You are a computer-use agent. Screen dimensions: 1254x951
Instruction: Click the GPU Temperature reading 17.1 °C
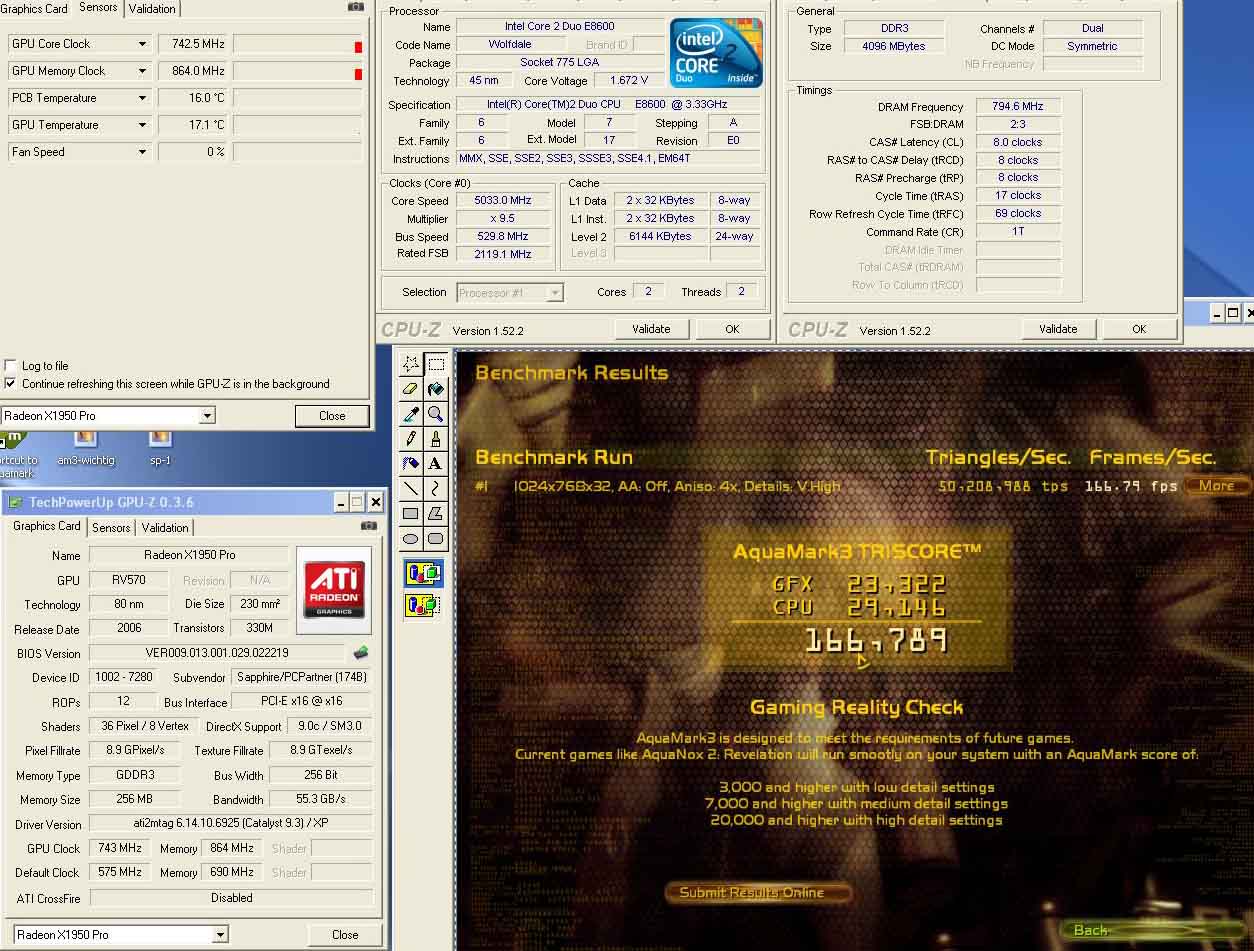coord(194,125)
